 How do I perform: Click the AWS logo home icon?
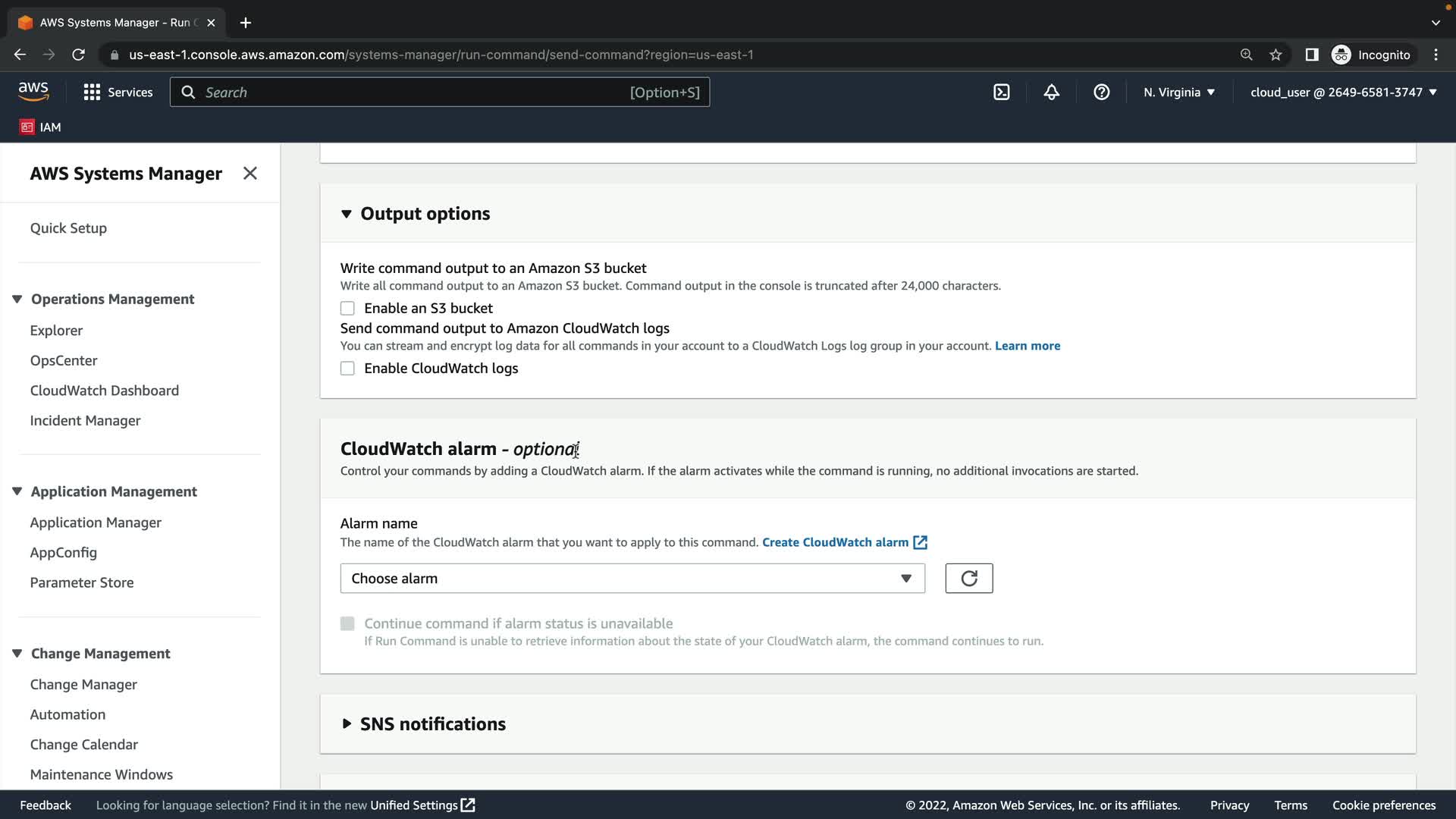[x=33, y=92]
